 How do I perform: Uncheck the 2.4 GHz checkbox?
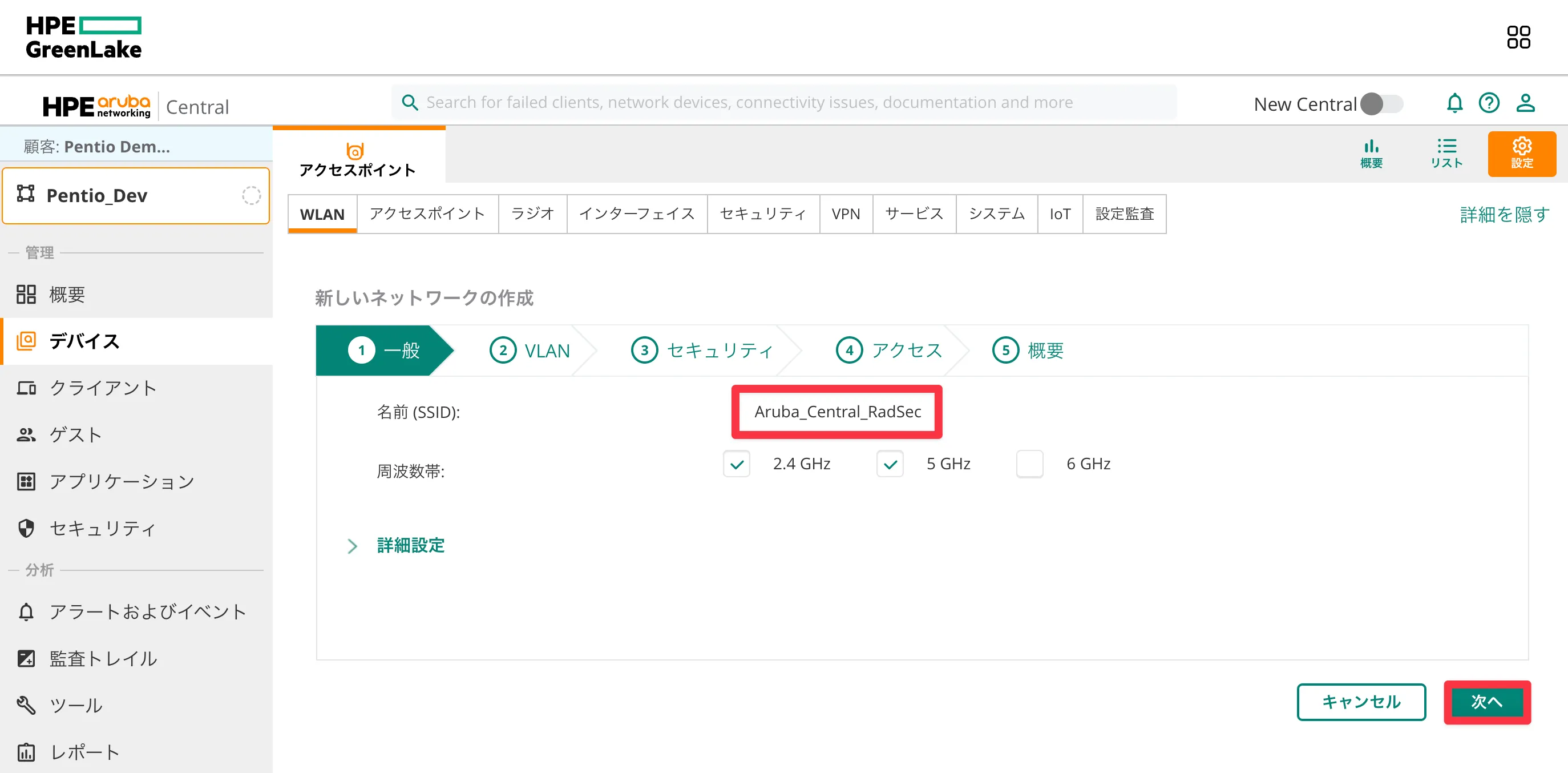[737, 464]
